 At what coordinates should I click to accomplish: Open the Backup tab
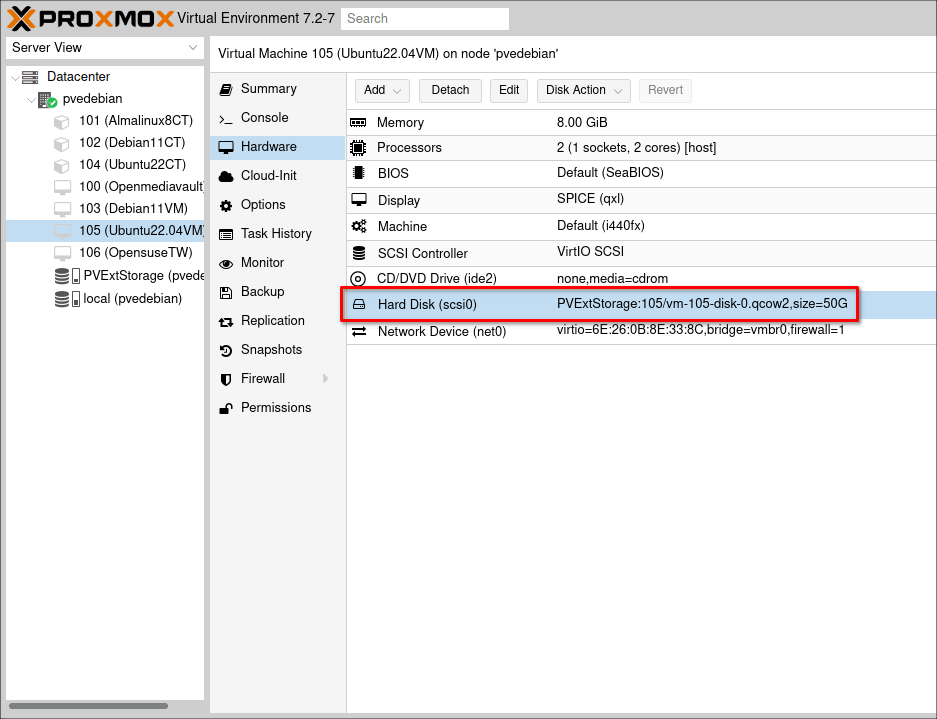click(x=278, y=292)
